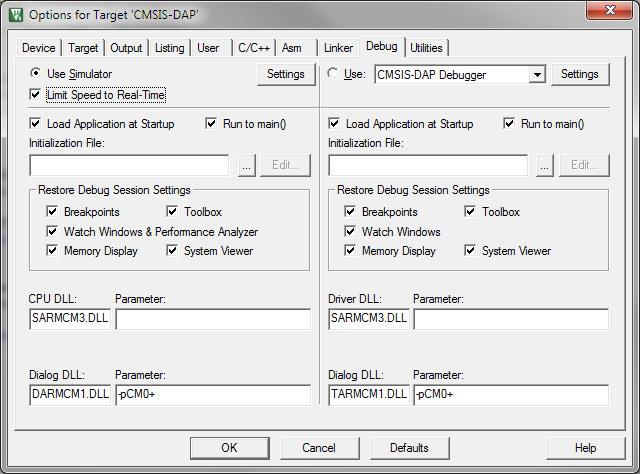Click the Driver DLL Parameter field
The height and width of the screenshot is (474, 640).
[x=511, y=318]
